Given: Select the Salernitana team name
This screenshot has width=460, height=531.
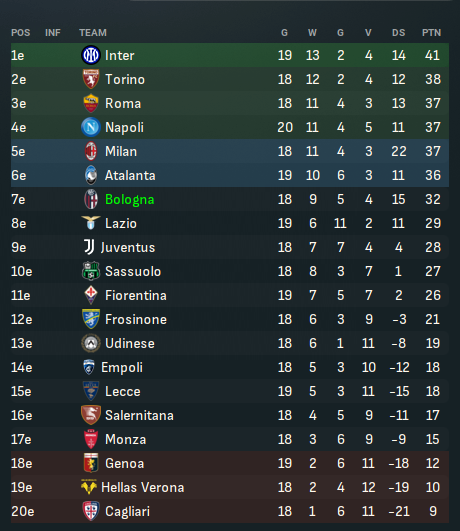Looking at the screenshot, I should [x=139, y=415].
